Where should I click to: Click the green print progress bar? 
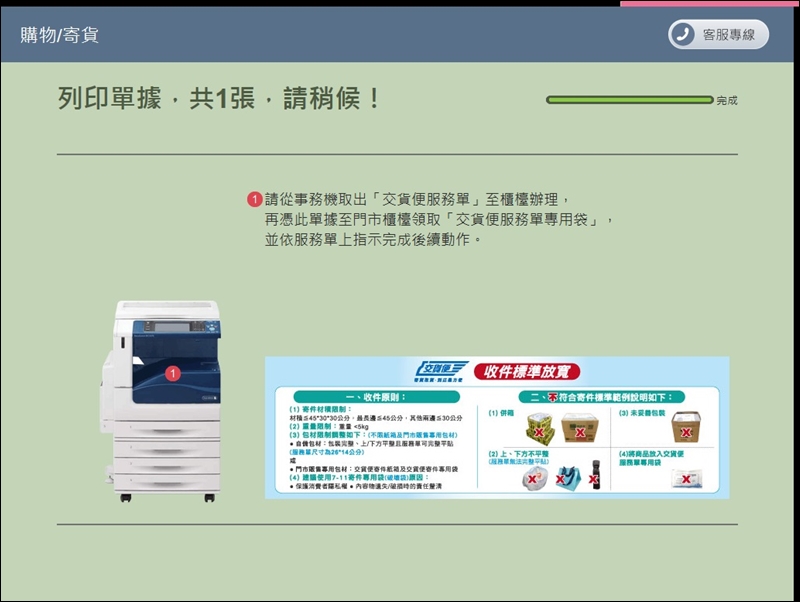629,100
